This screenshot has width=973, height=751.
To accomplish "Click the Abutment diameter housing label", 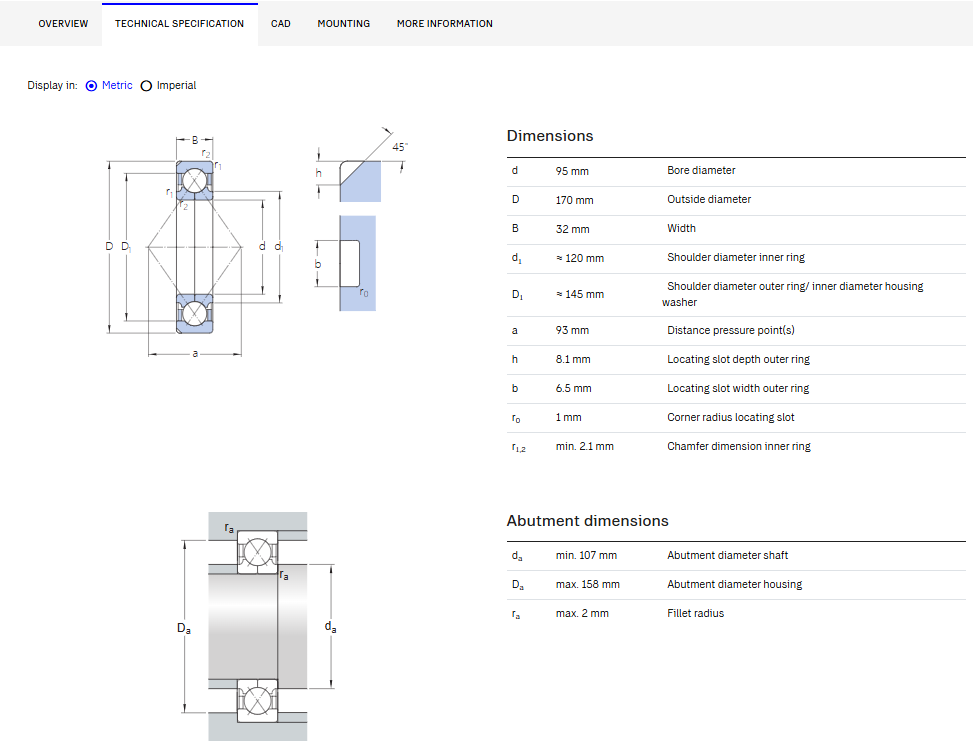I will pos(735,585).
